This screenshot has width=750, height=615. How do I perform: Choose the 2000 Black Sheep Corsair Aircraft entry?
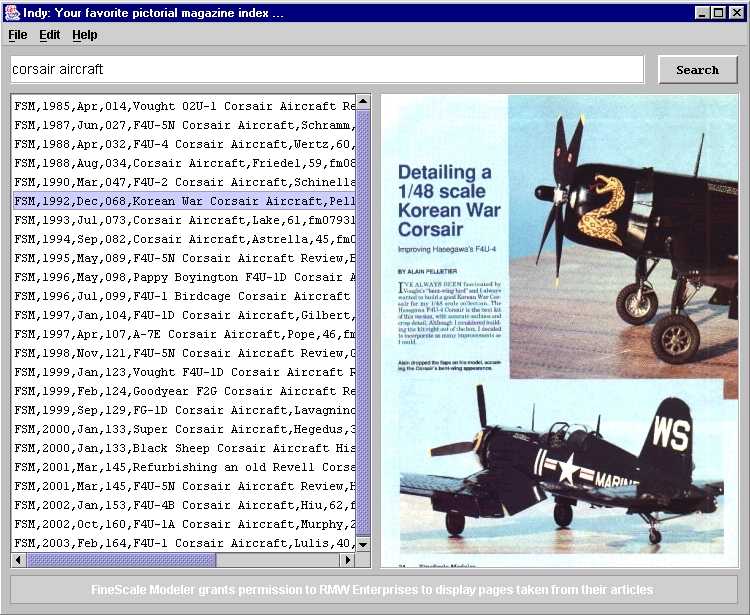coord(184,448)
